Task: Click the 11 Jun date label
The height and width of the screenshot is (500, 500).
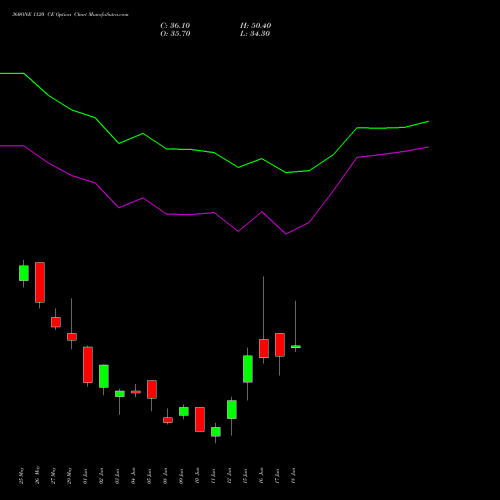Action: pos(214,476)
